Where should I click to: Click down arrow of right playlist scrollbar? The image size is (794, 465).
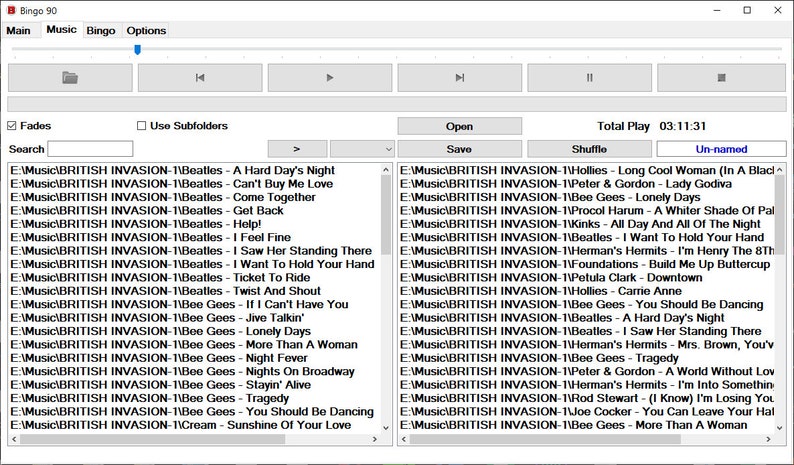tap(779, 428)
